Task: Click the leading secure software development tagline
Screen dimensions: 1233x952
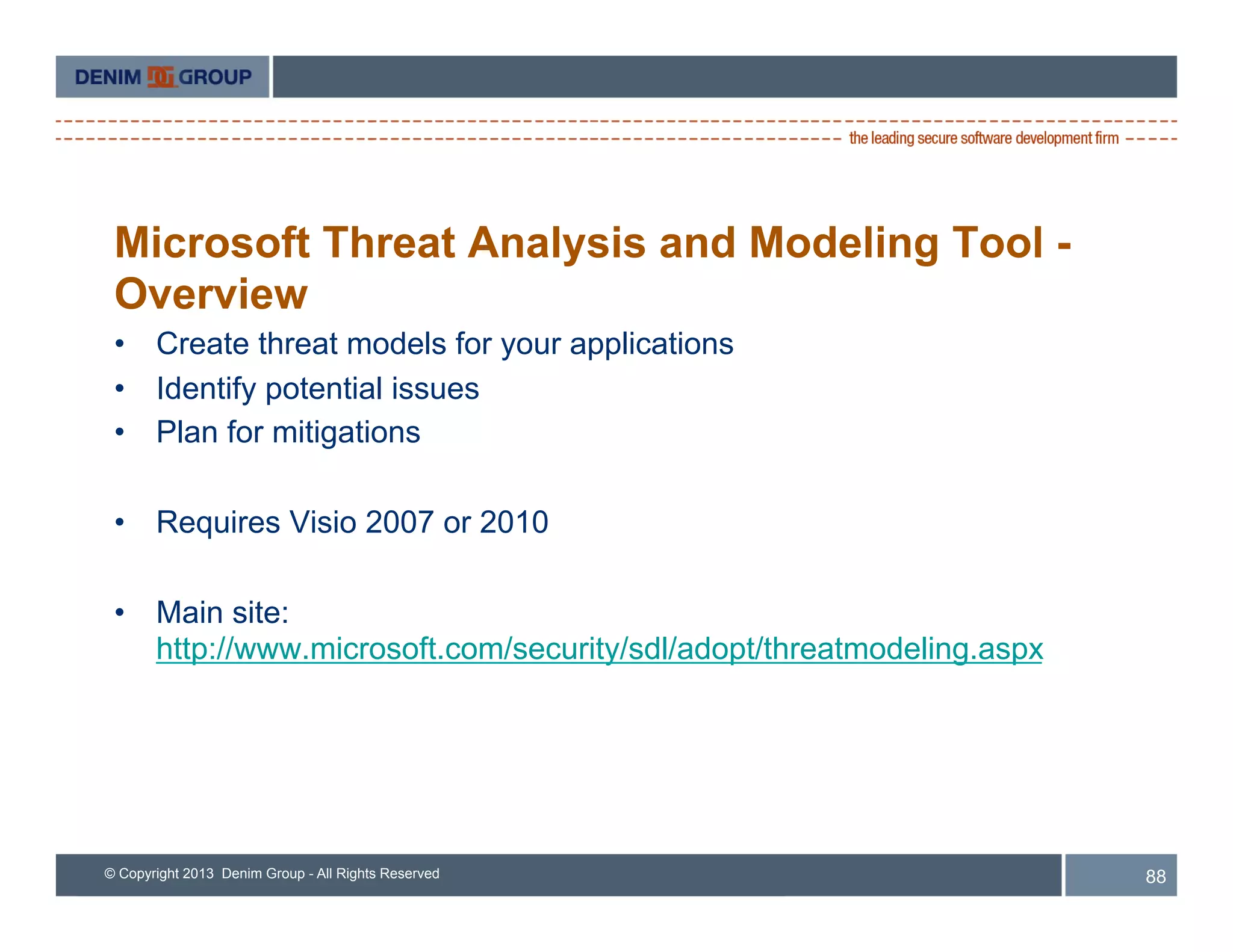Action: pos(983,138)
